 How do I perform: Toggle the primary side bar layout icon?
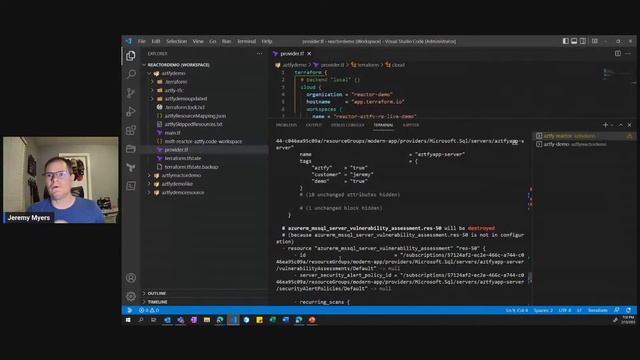566,41
